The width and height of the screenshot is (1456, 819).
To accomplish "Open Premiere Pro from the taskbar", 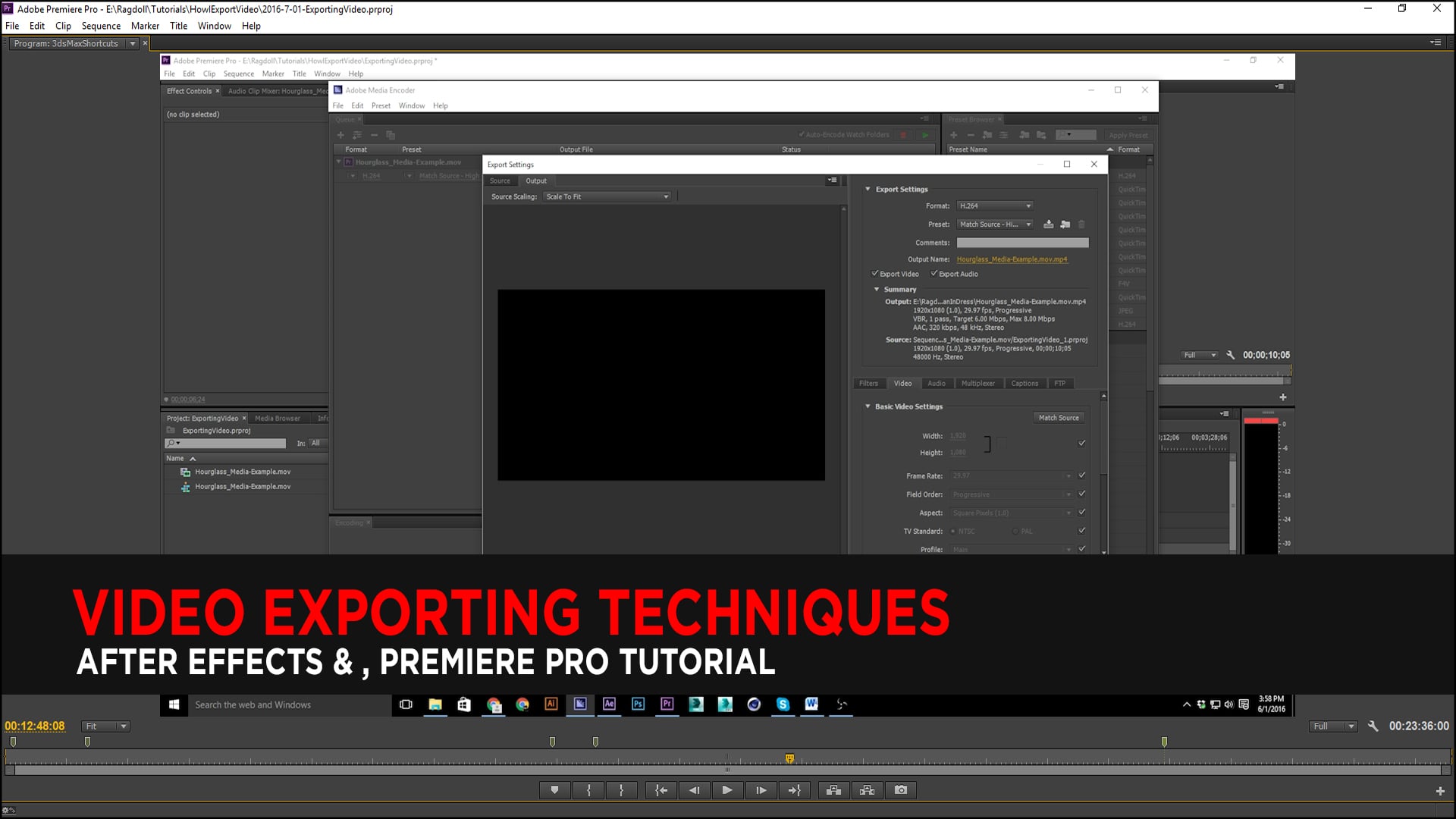I will coord(667,704).
